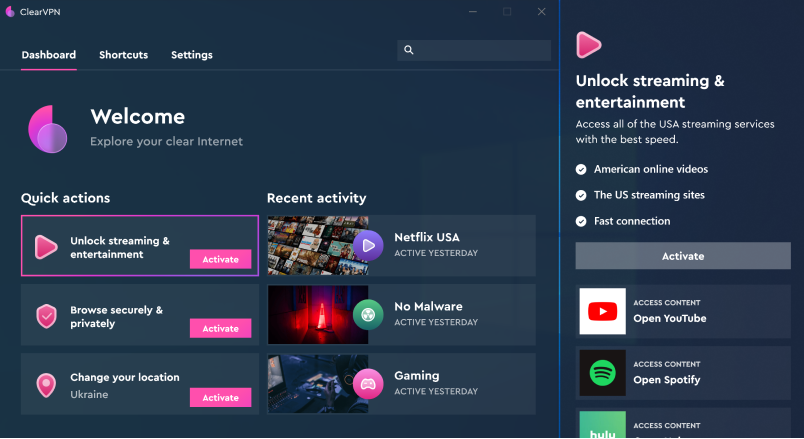The width and height of the screenshot is (804, 439).
Task: Activate Change your location to Ukraine
Action: click(220, 397)
